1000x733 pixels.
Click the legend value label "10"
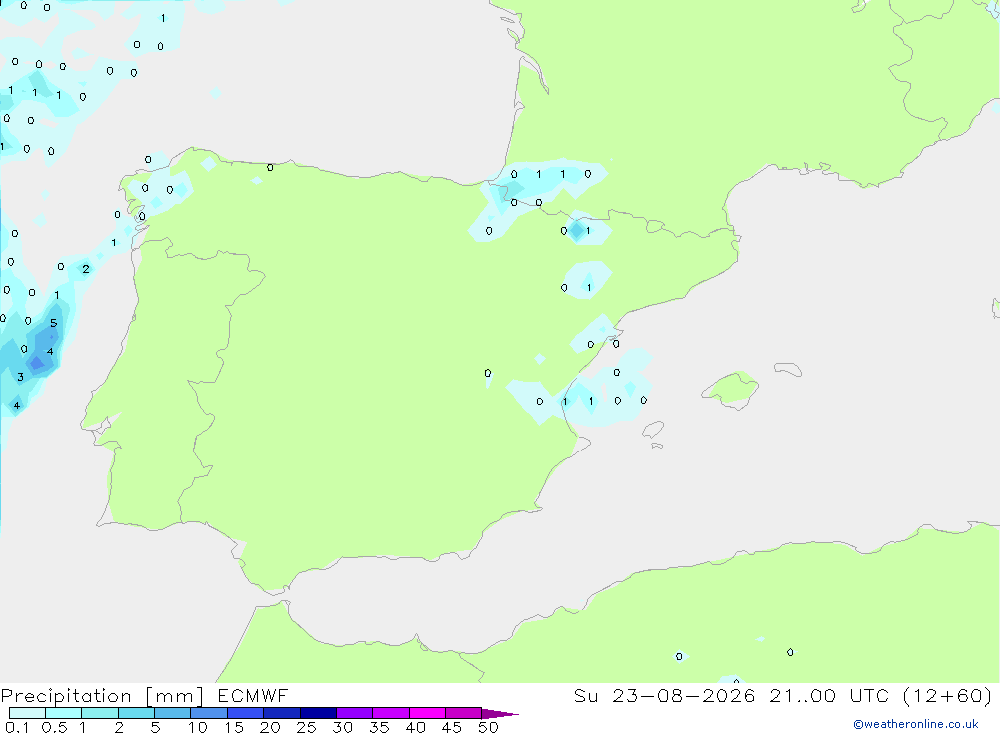[x=197, y=727]
